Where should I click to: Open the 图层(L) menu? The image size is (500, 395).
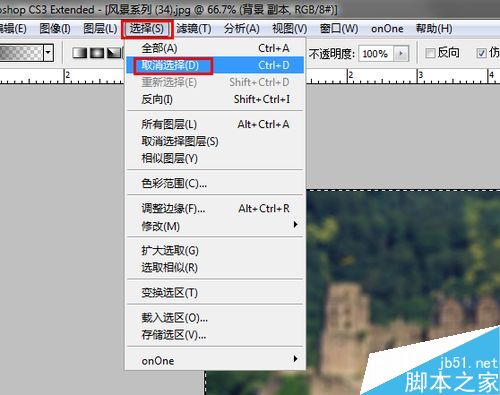pos(100,29)
